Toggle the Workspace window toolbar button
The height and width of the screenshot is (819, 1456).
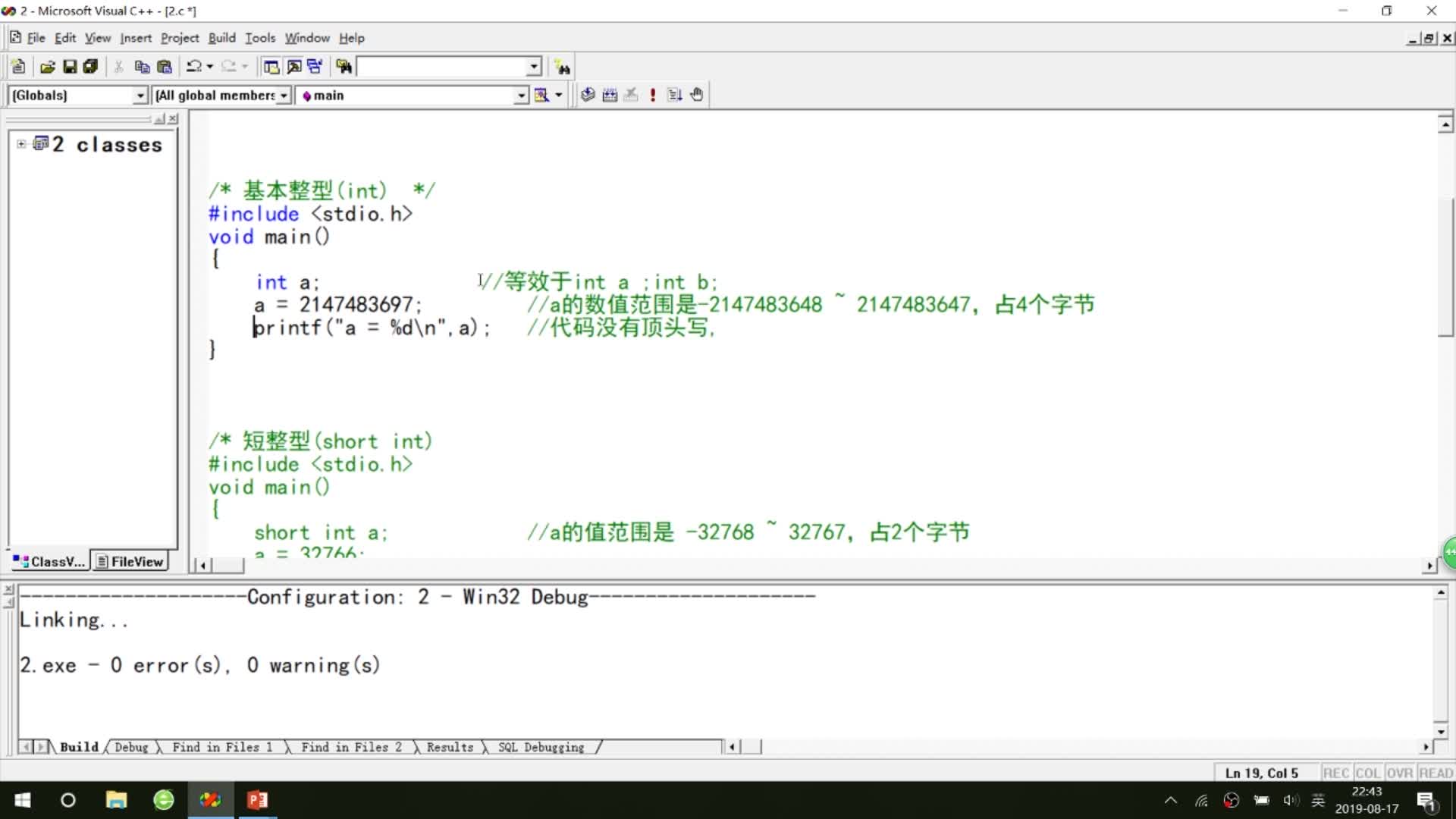coord(271,67)
